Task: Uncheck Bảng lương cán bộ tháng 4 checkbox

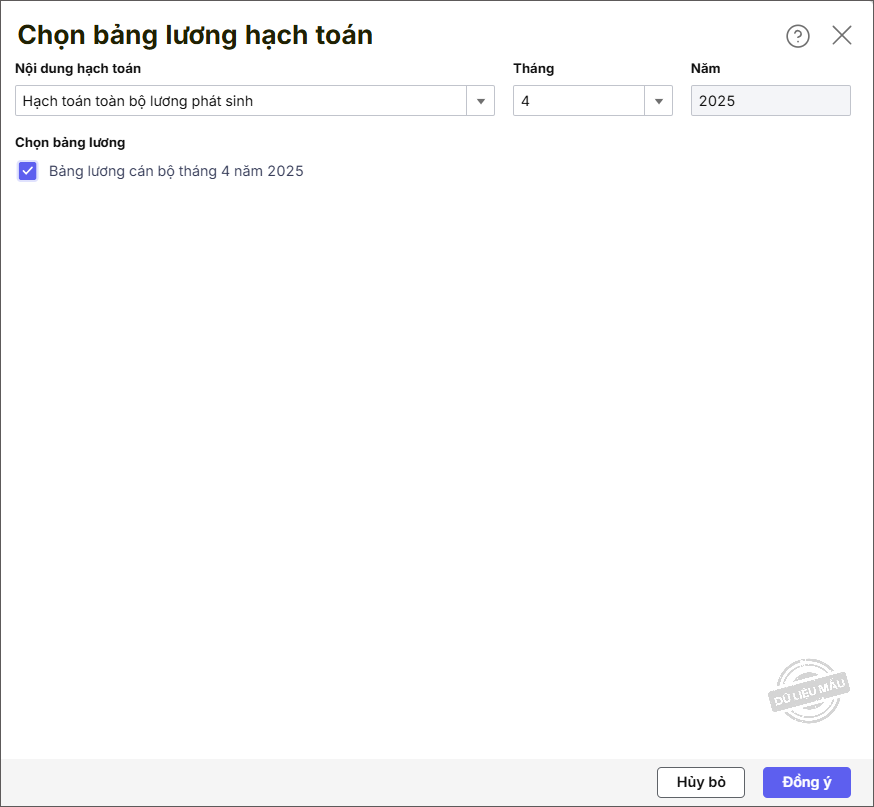Action: coord(28,171)
